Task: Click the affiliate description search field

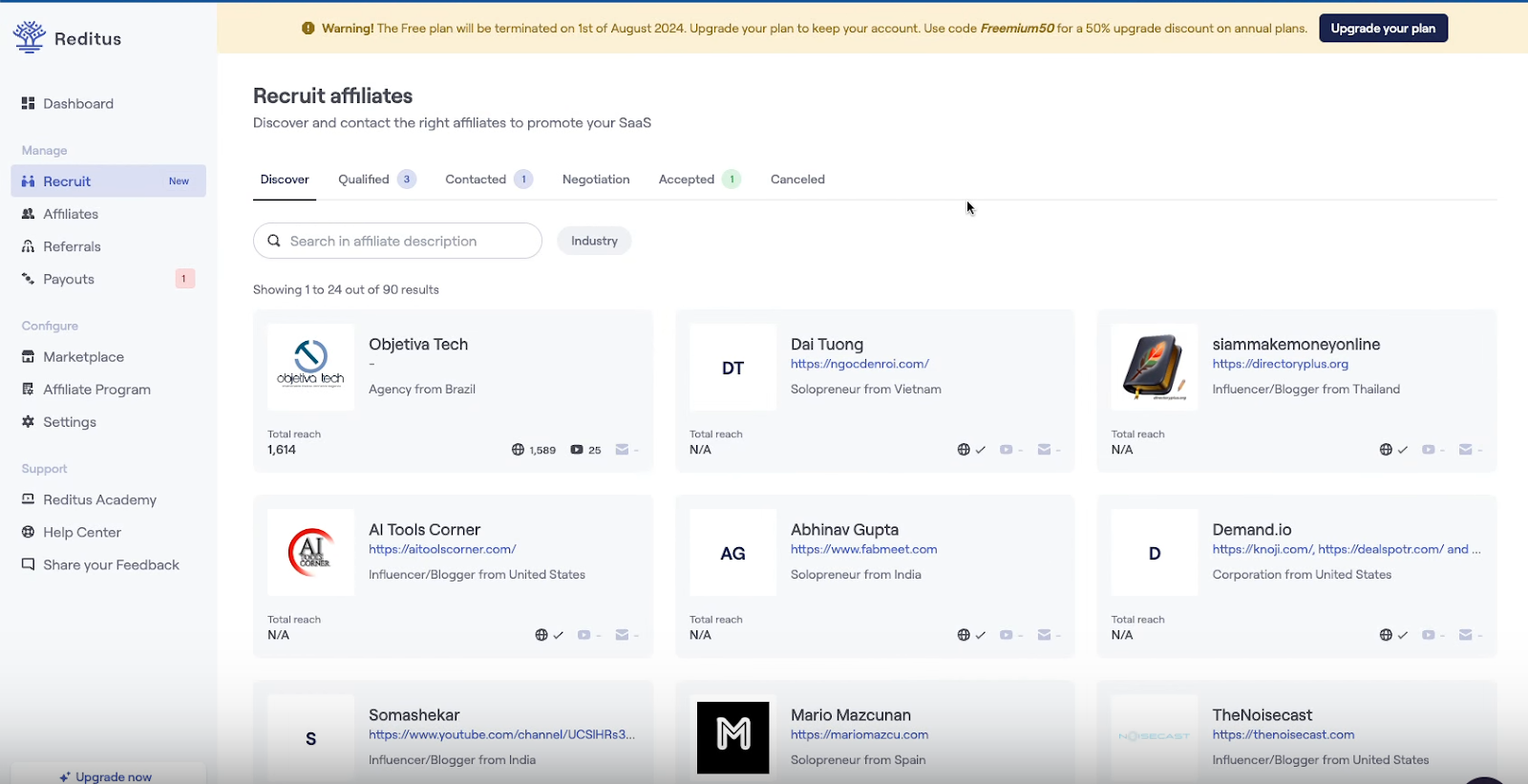Action: (397, 241)
